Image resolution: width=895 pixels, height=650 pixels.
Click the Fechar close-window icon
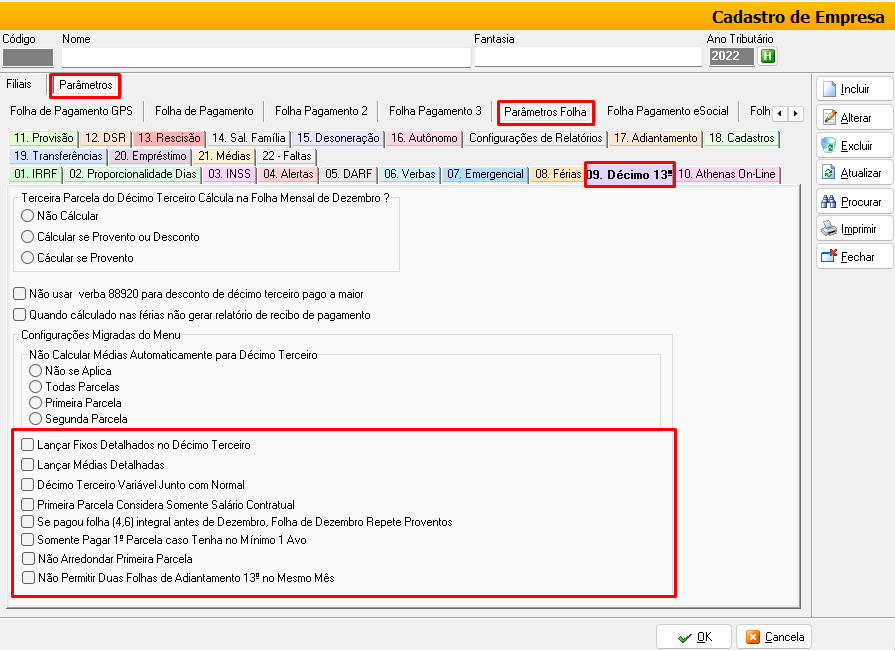coord(829,257)
